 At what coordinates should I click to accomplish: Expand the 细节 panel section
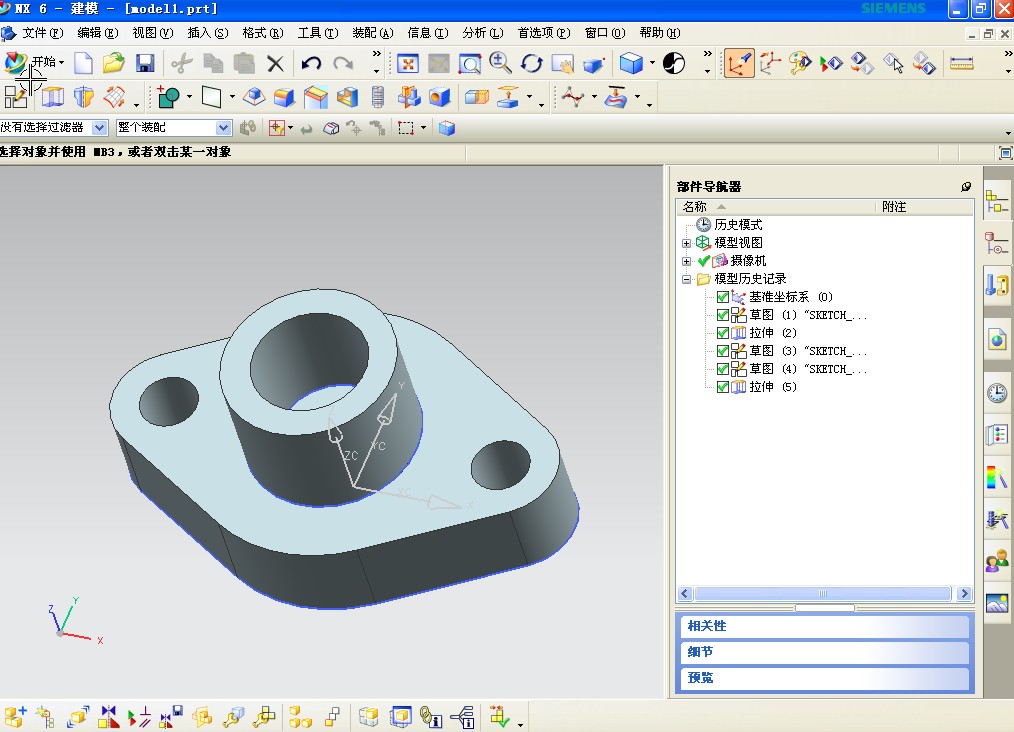coord(825,652)
